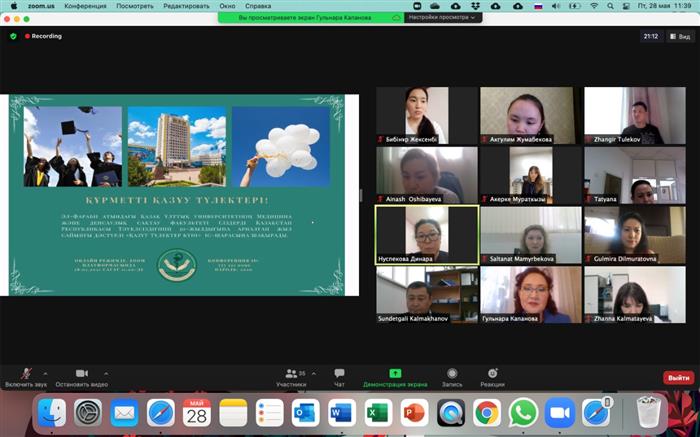The height and width of the screenshot is (437, 700).
Task: Click the green Демонстрация экрана share icon
Action: coord(395,374)
